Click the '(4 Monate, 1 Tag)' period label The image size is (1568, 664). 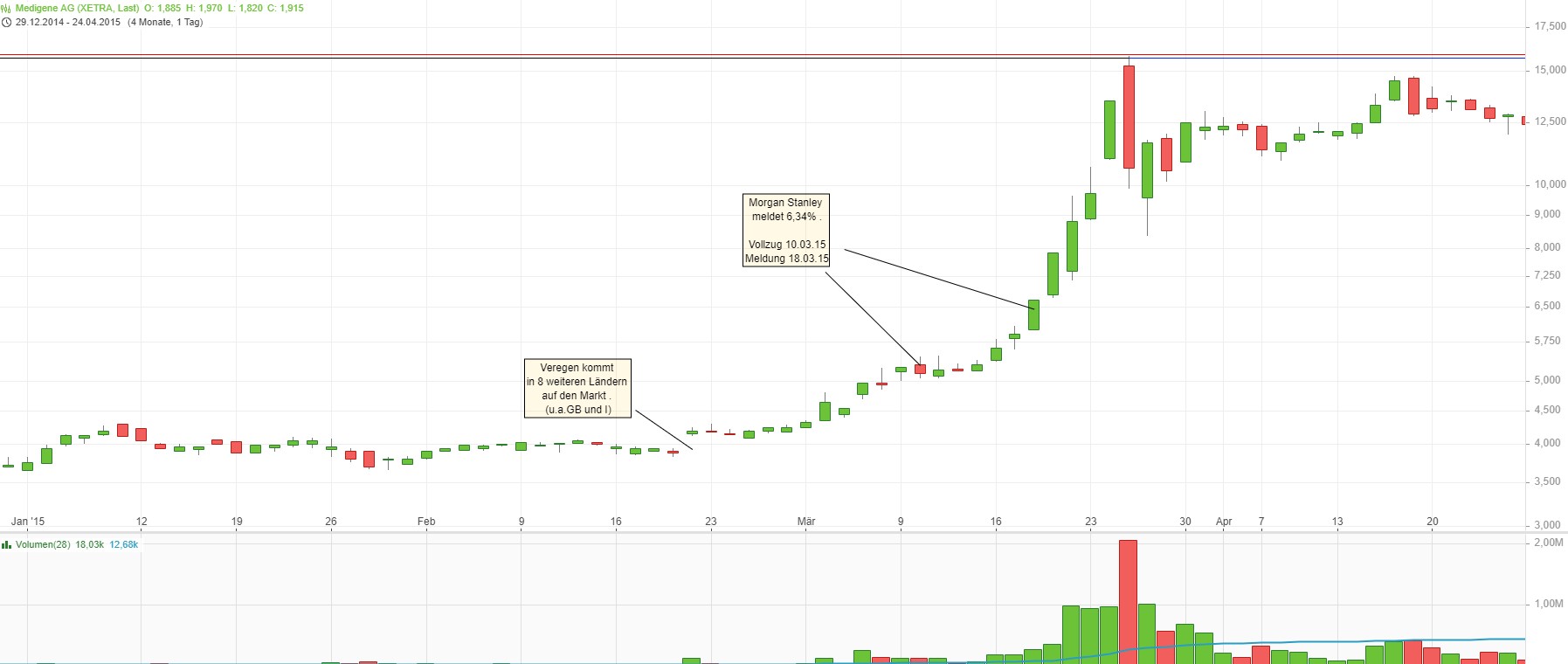pyautogui.click(x=165, y=22)
